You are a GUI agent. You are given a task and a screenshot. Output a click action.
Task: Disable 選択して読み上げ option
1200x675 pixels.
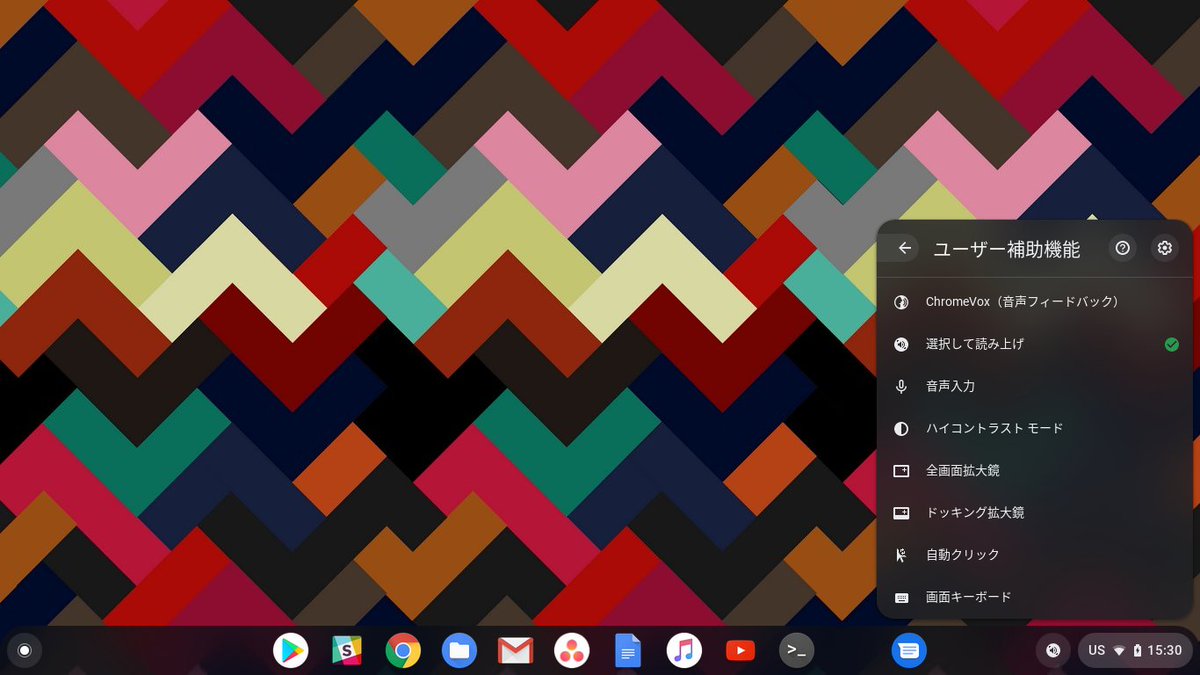click(x=1036, y=344)
